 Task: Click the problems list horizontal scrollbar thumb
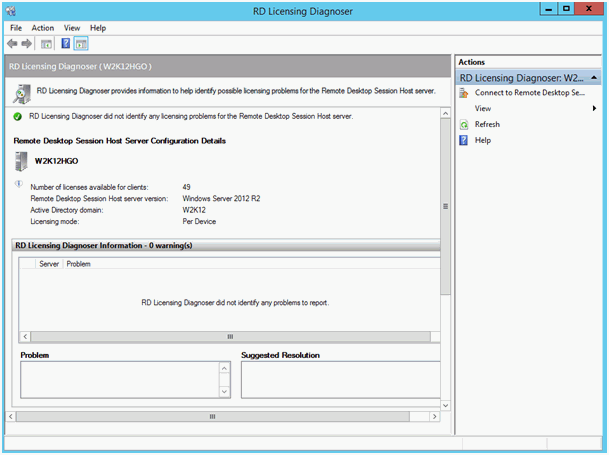[x=230, y=336]
